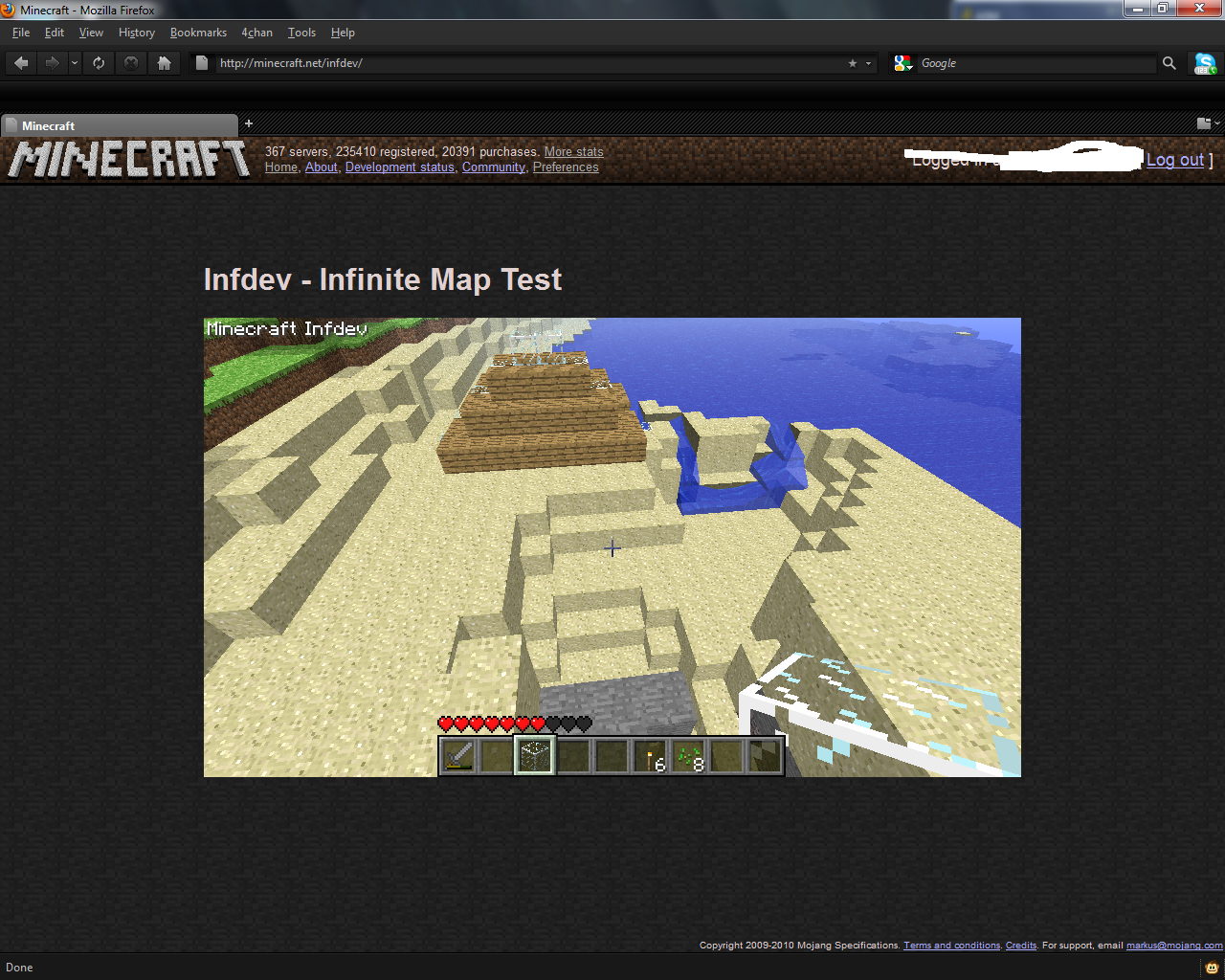Open the Tools menu
This screenshot has height=980, width=1225.
[x=301, y=33]
